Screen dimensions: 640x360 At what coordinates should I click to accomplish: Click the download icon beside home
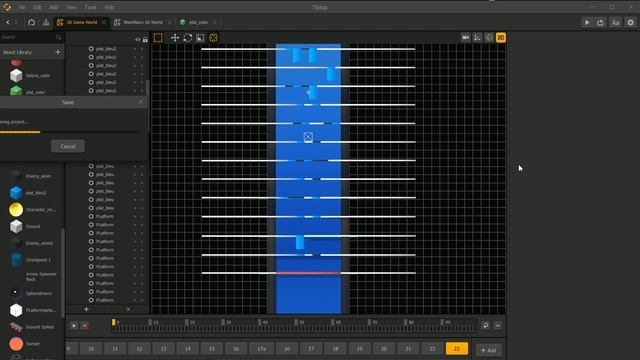[46, 22]
